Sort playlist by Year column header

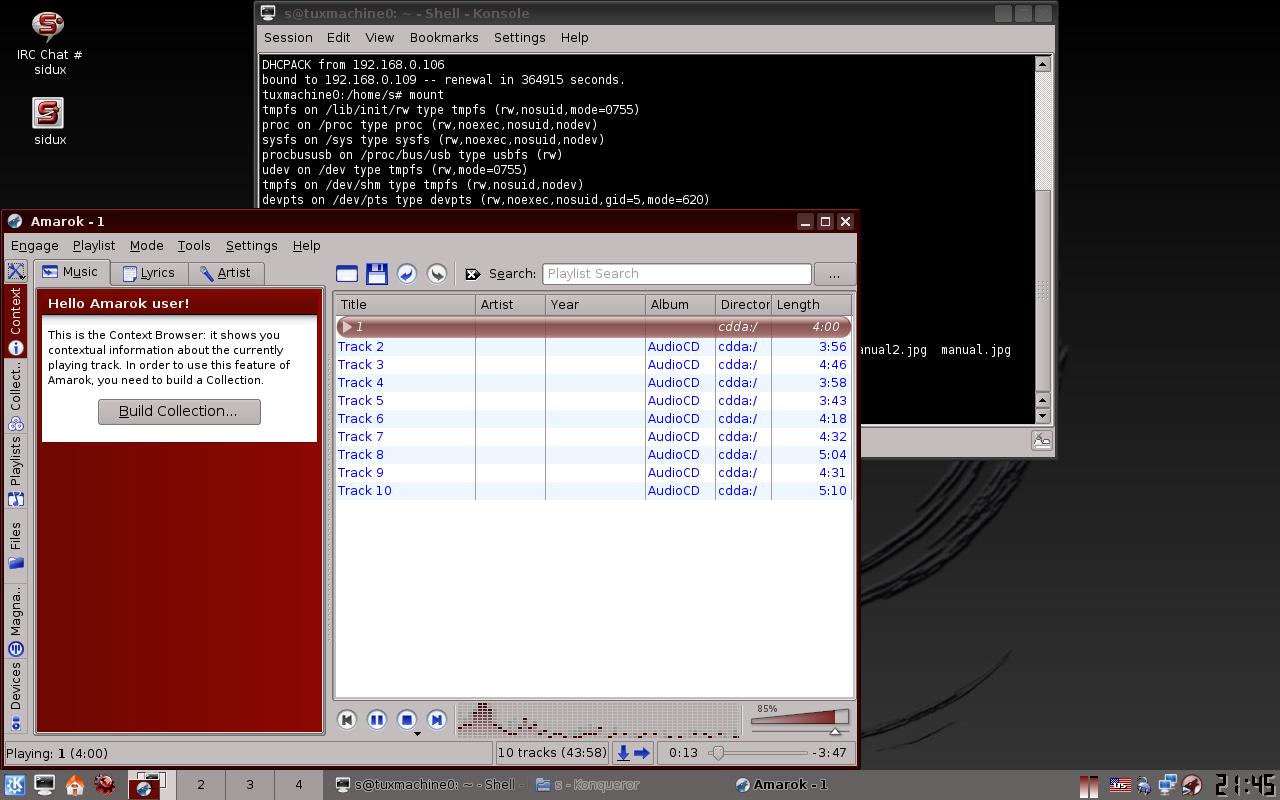595,305
